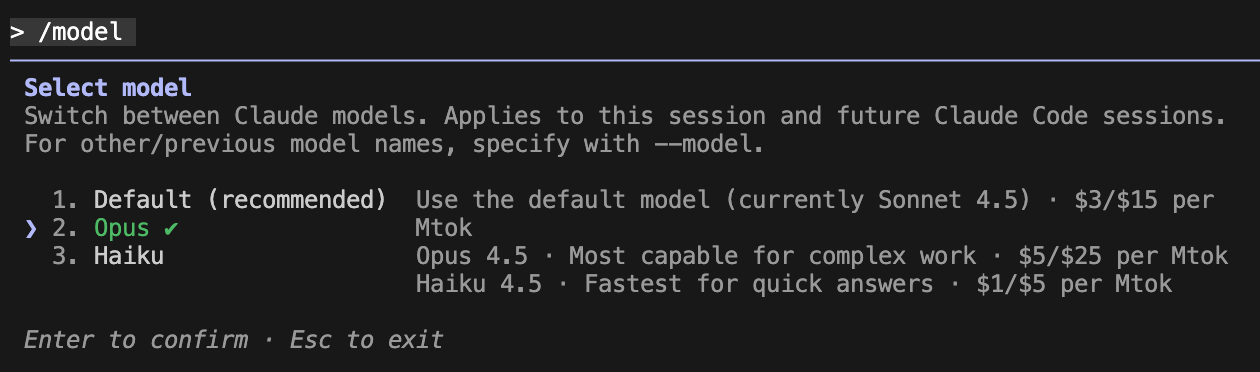The width and height of the screenshot is (1260, 372).
Task: Click the prompt chevron before /model
Action: tap(17, 32)
